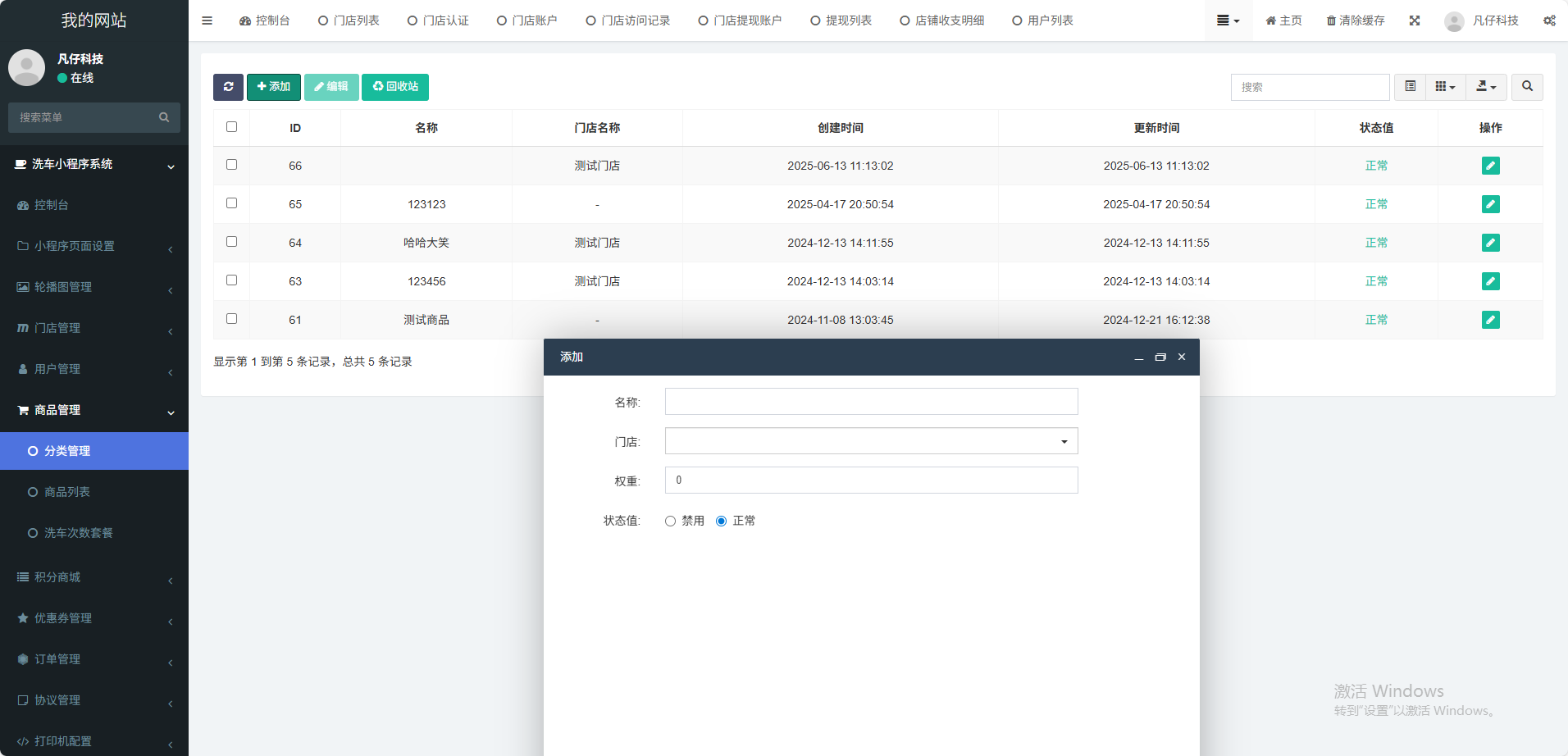Click the 名称 input field in dialog

pos(871,402)
